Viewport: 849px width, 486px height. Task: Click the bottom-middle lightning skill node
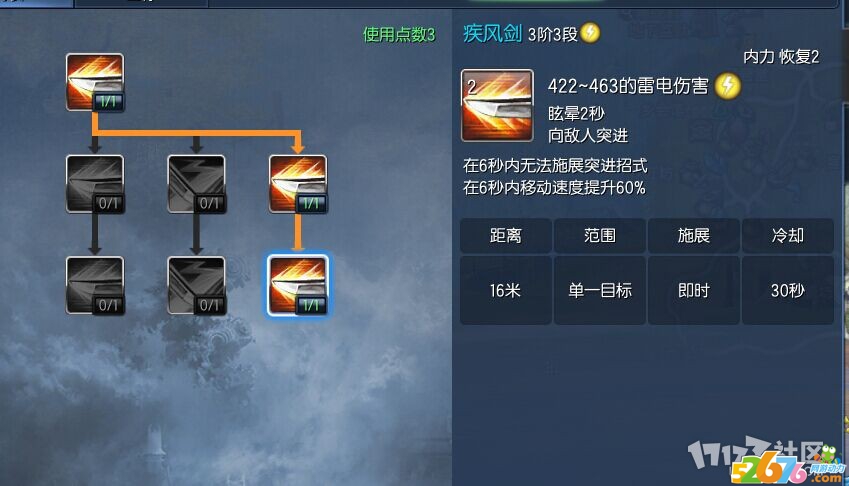[197, 285]
